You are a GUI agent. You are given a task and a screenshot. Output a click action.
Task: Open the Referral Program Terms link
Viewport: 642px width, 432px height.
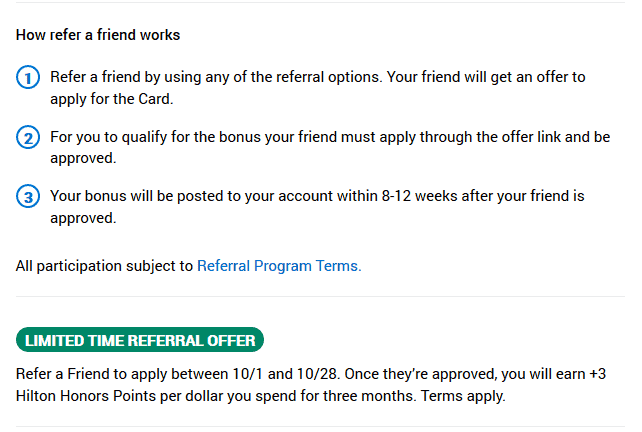click(279, 266)
